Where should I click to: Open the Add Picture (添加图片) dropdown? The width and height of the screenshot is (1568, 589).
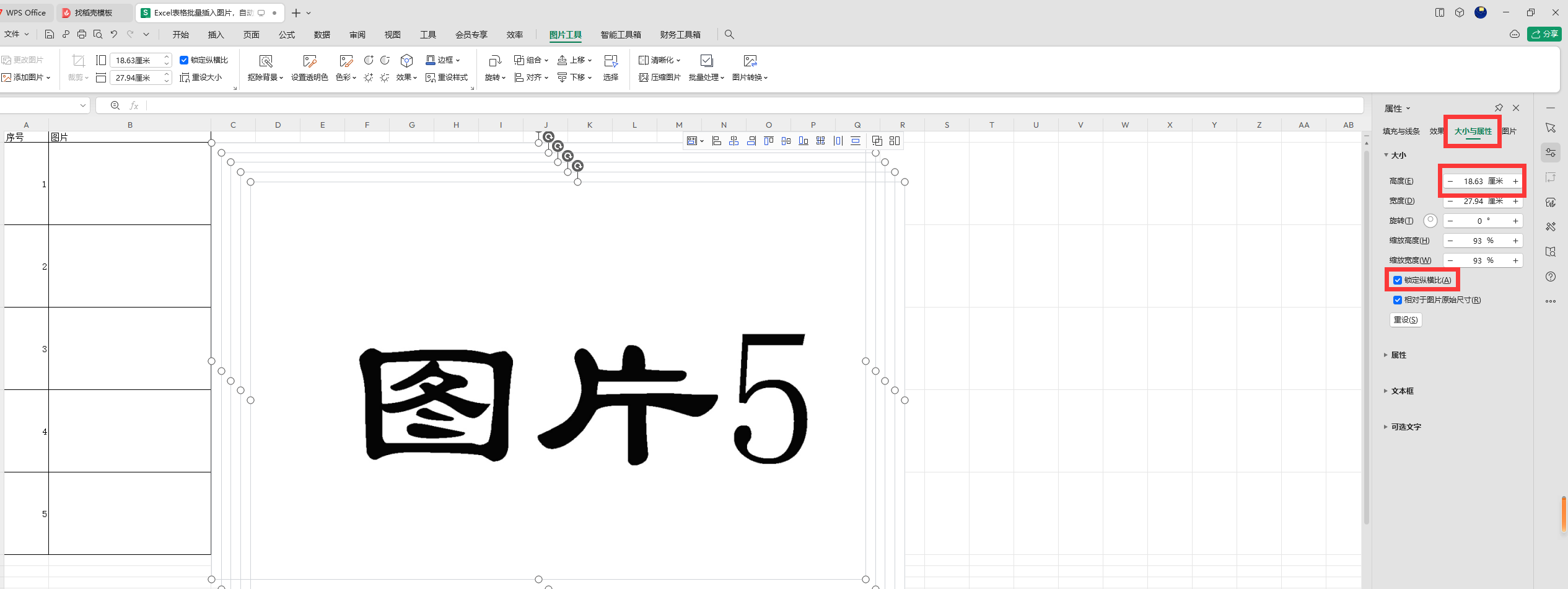pos(48,77)
